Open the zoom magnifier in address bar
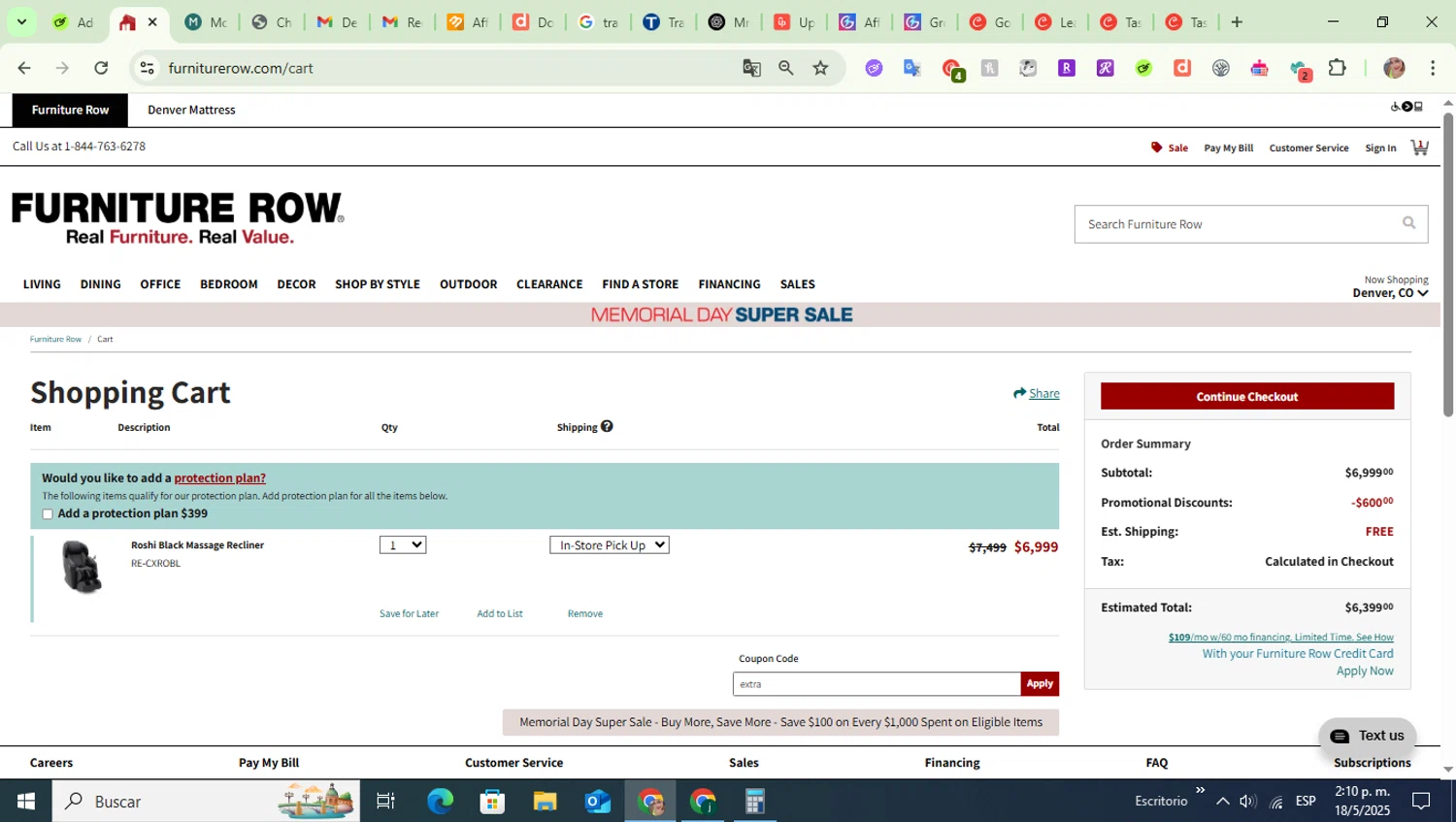Viewport: 1456px width, 822px height. (x=786, y=68)
